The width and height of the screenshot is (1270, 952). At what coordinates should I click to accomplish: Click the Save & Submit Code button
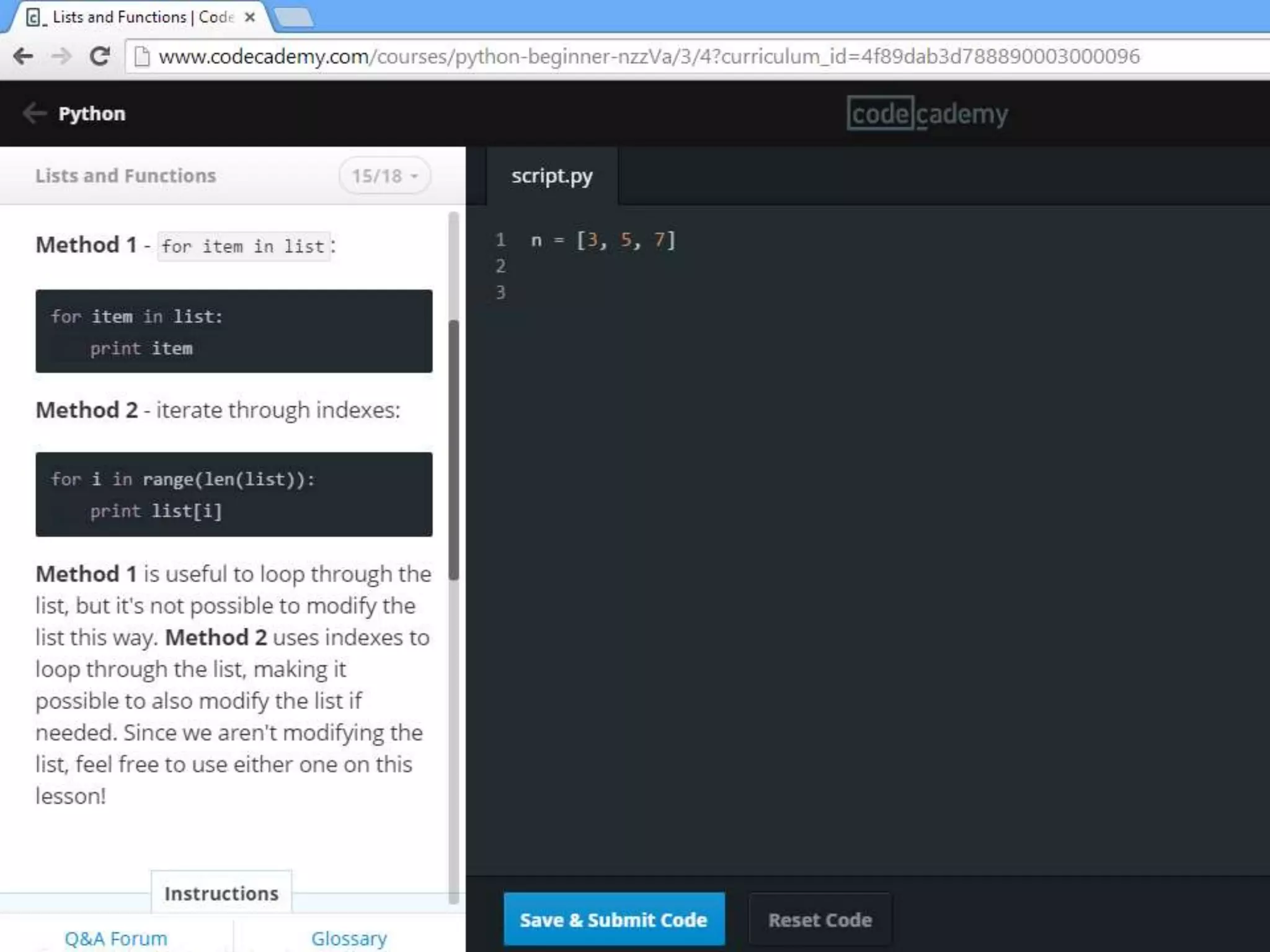(614, 920)
